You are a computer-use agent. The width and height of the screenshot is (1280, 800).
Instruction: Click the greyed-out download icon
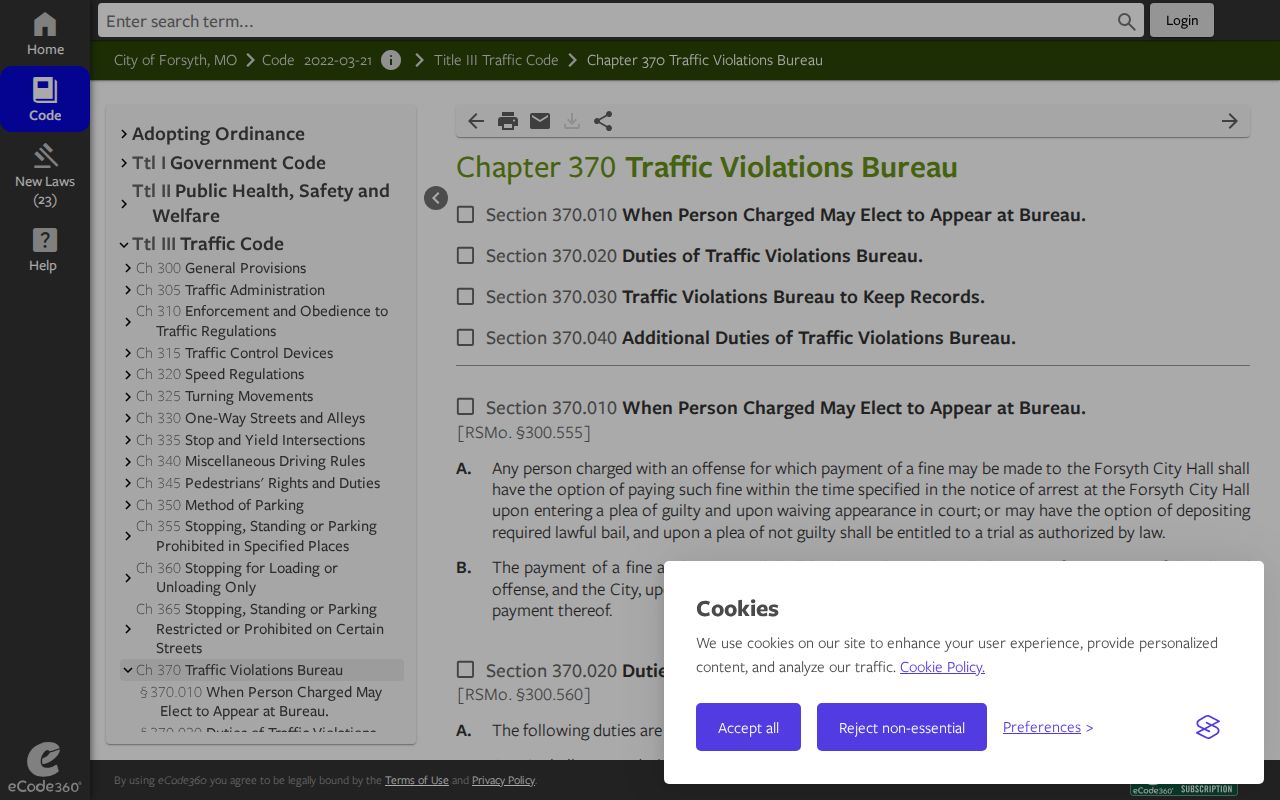tap(572, 121)
